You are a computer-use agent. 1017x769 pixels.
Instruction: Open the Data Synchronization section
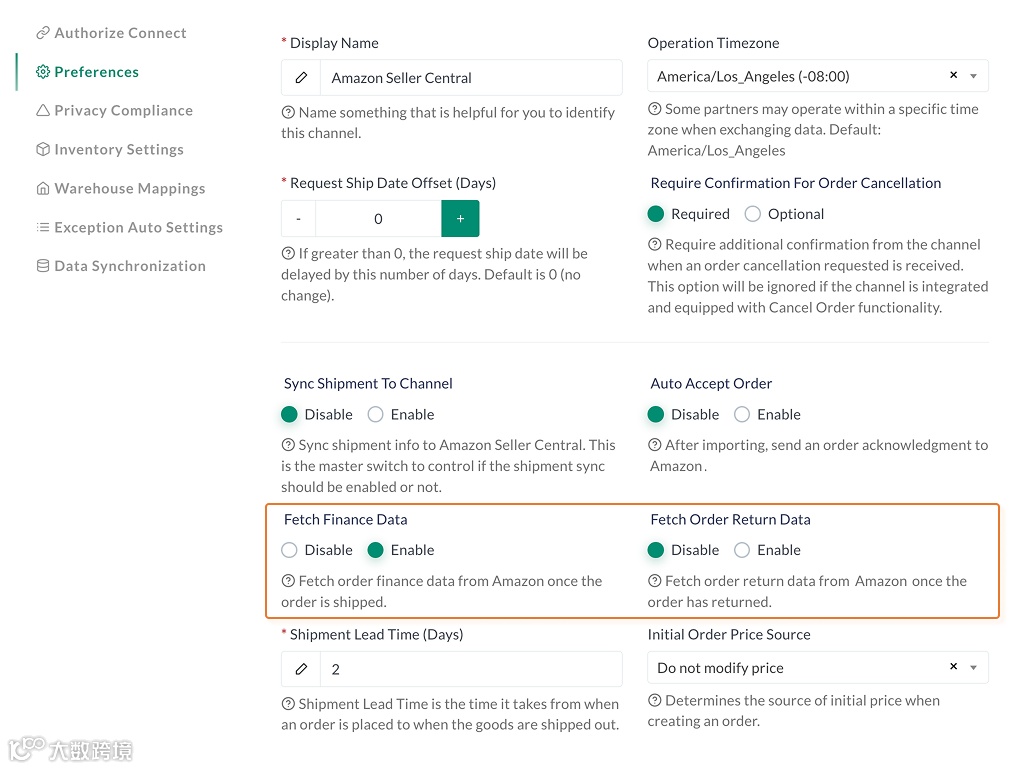129,266
